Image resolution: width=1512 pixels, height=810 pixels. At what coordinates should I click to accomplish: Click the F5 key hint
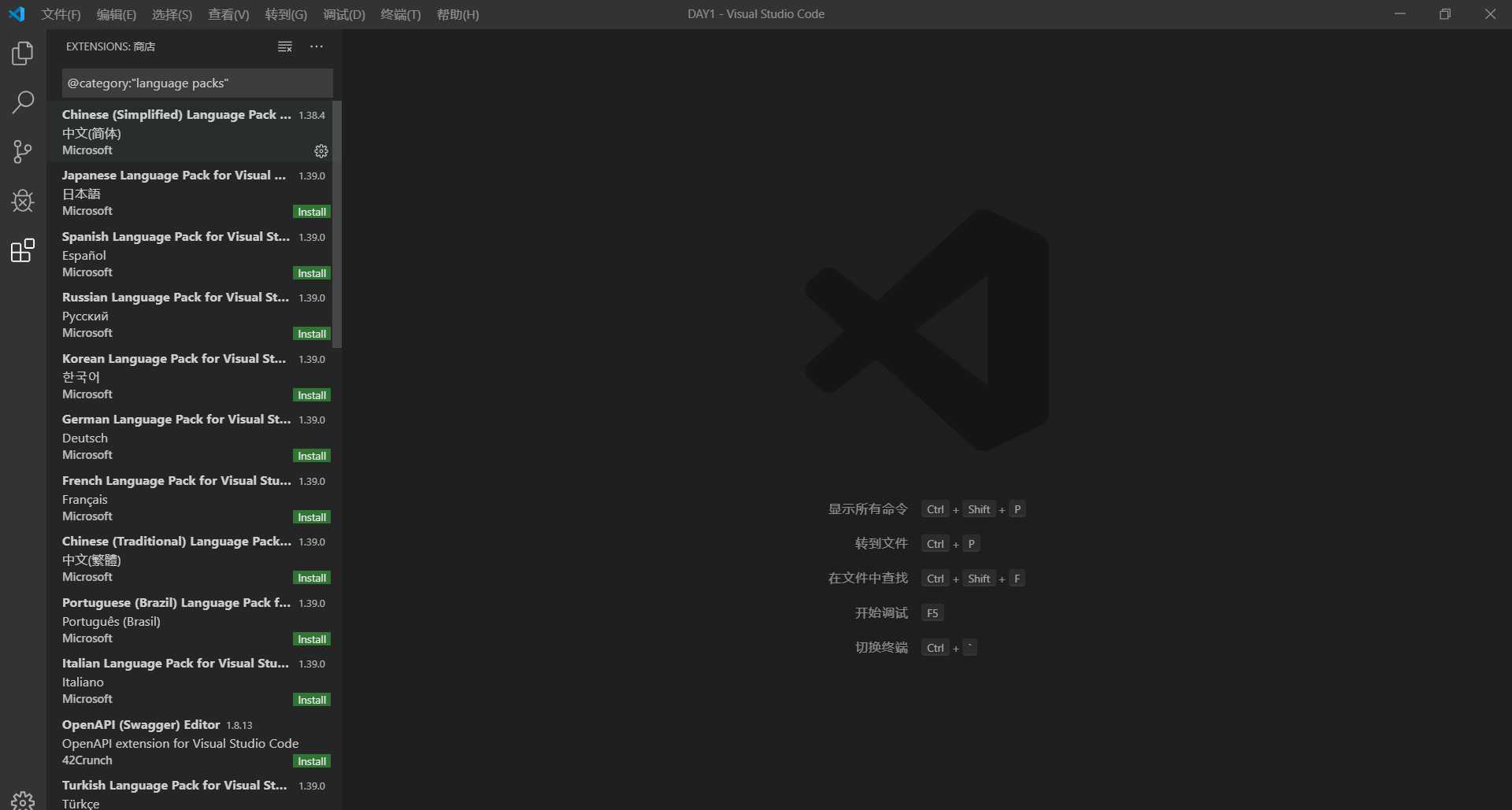click(932, 613)
